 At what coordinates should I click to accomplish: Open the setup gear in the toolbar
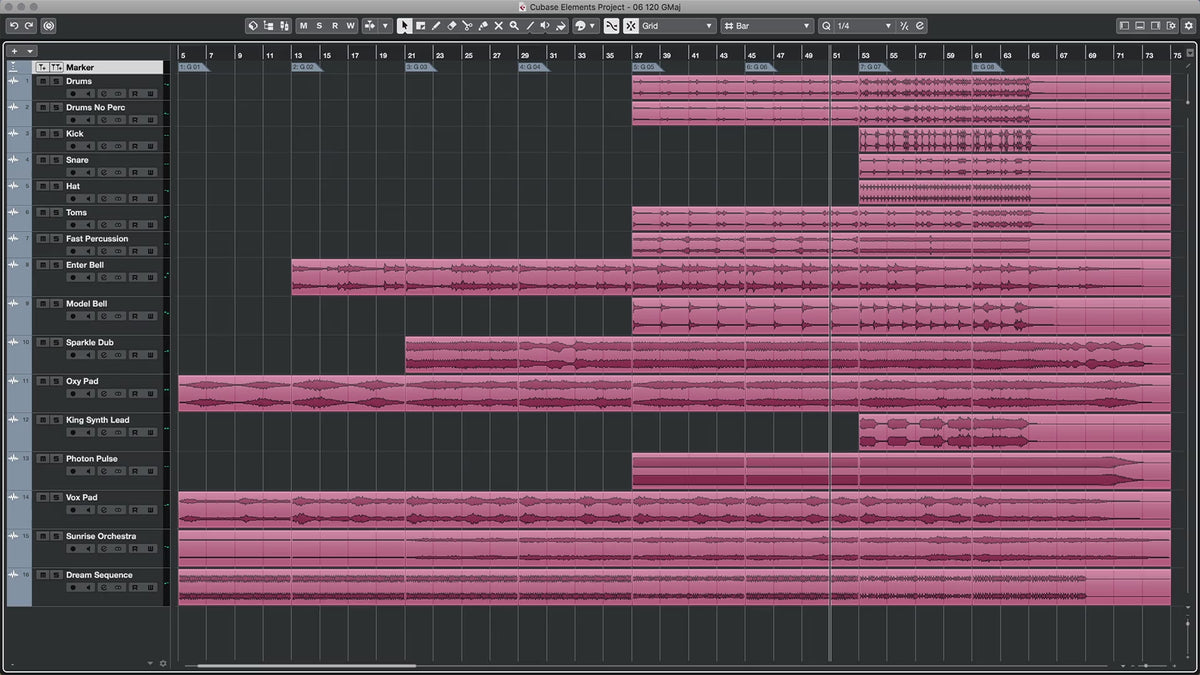click(x=1188, y=26)
